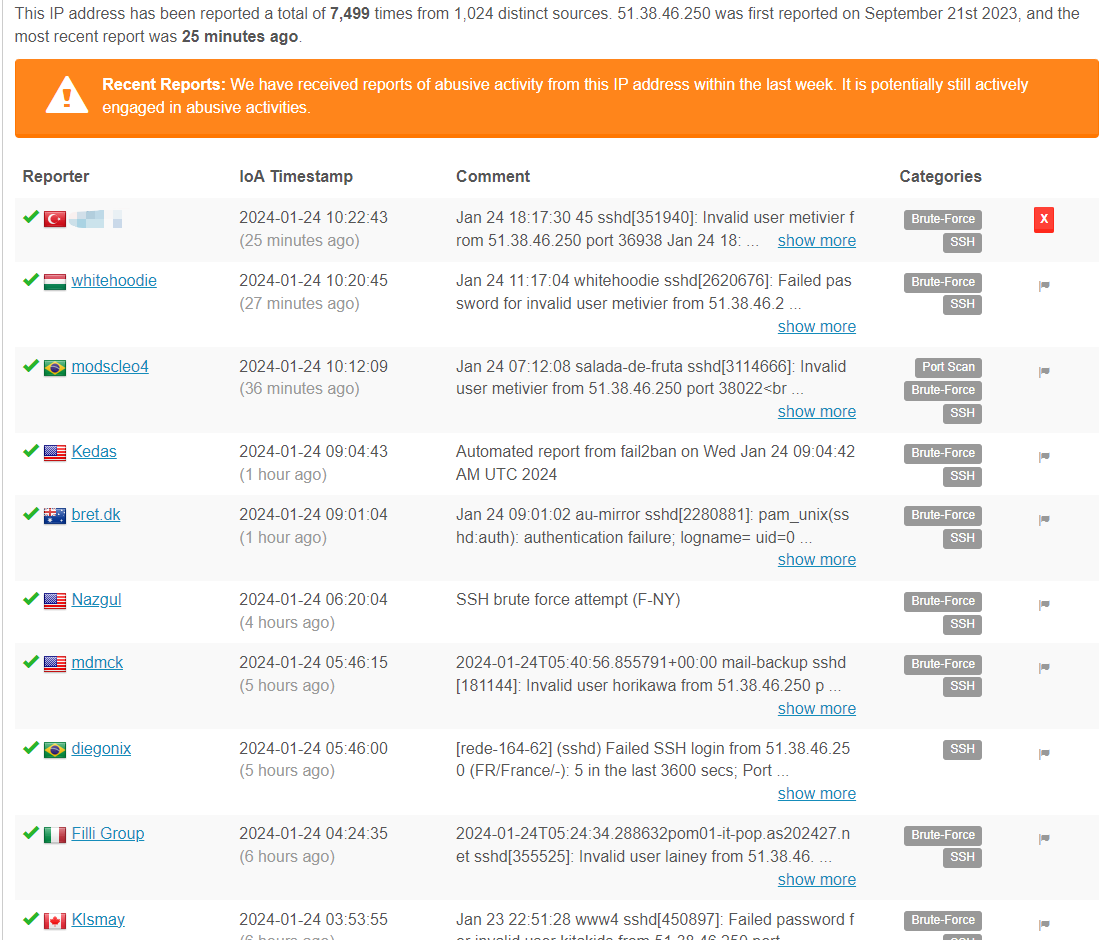
Task: Expand modscleo4 comment via show more
Action: pos(816,411)
